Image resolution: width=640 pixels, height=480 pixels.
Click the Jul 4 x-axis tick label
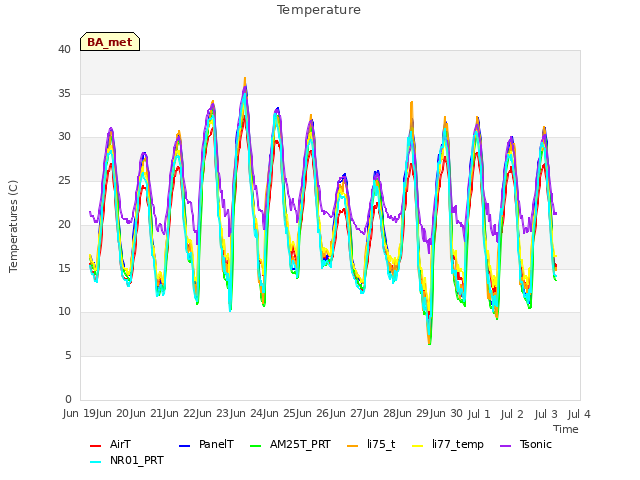click(579, 414)
